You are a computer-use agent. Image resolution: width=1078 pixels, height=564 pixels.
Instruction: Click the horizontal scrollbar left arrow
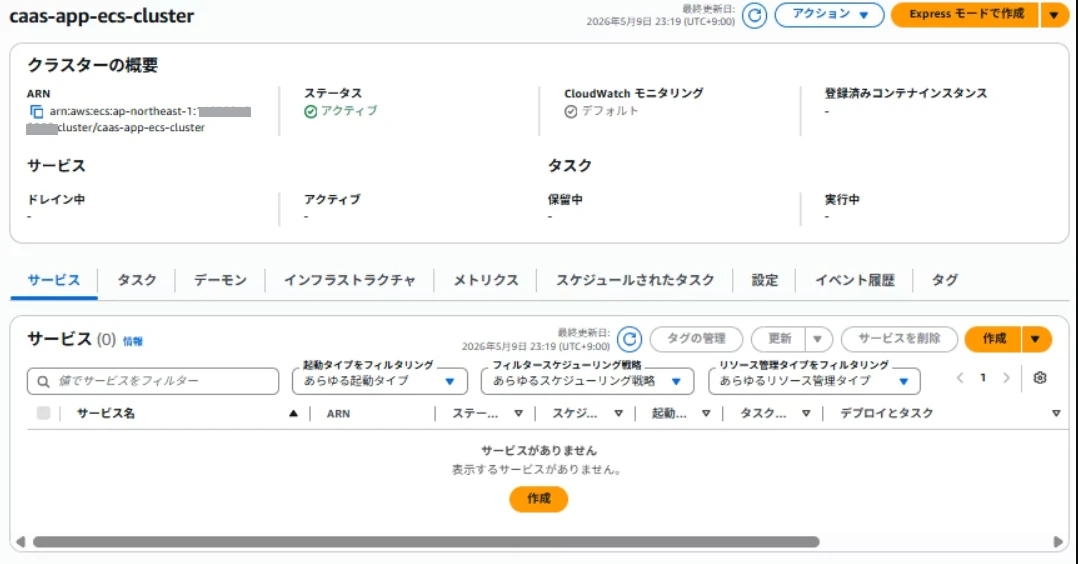pyautogui.click(x=21, y=542)
